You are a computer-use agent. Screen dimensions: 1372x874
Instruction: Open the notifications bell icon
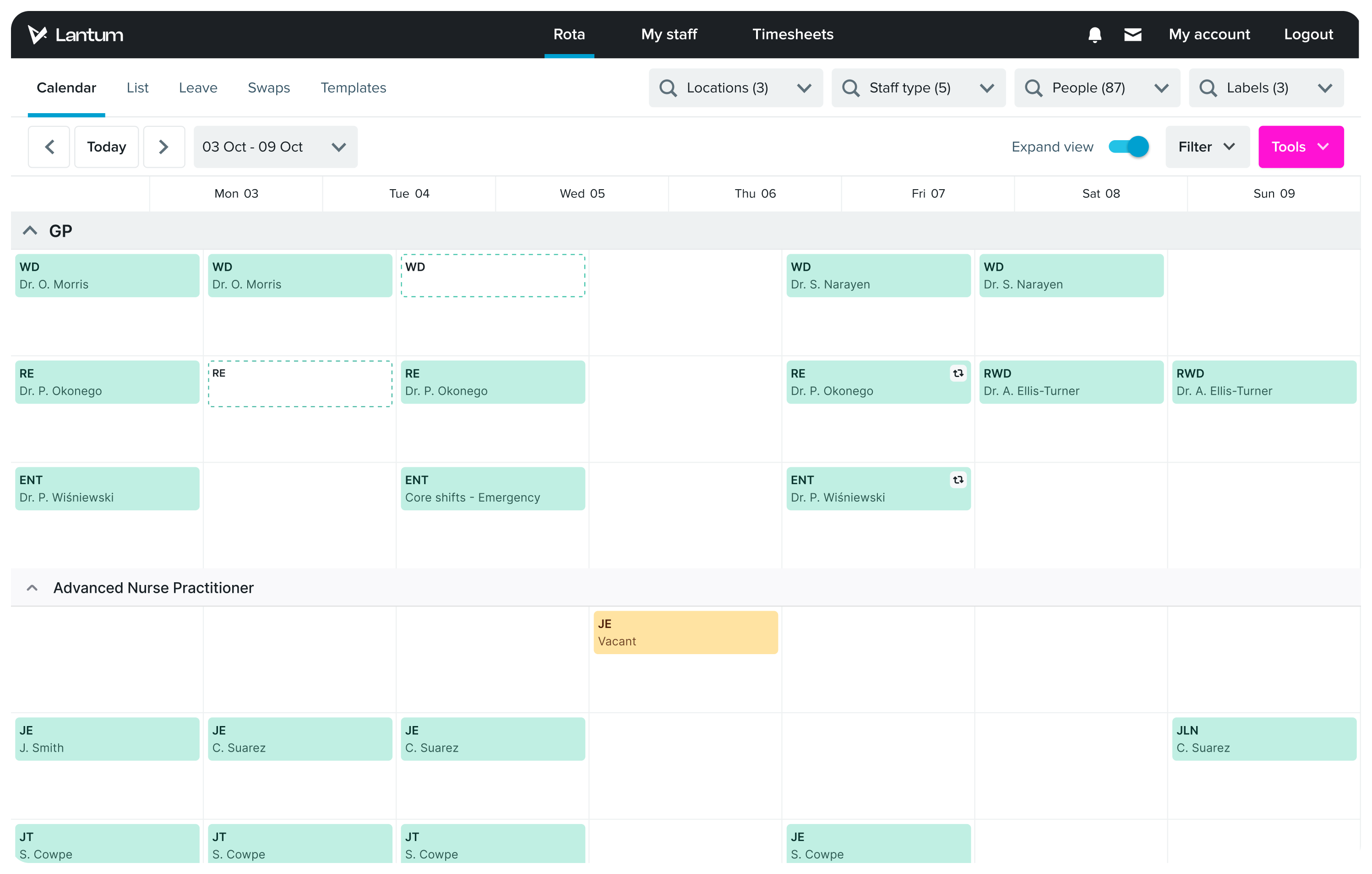(x=1094, y=35)
